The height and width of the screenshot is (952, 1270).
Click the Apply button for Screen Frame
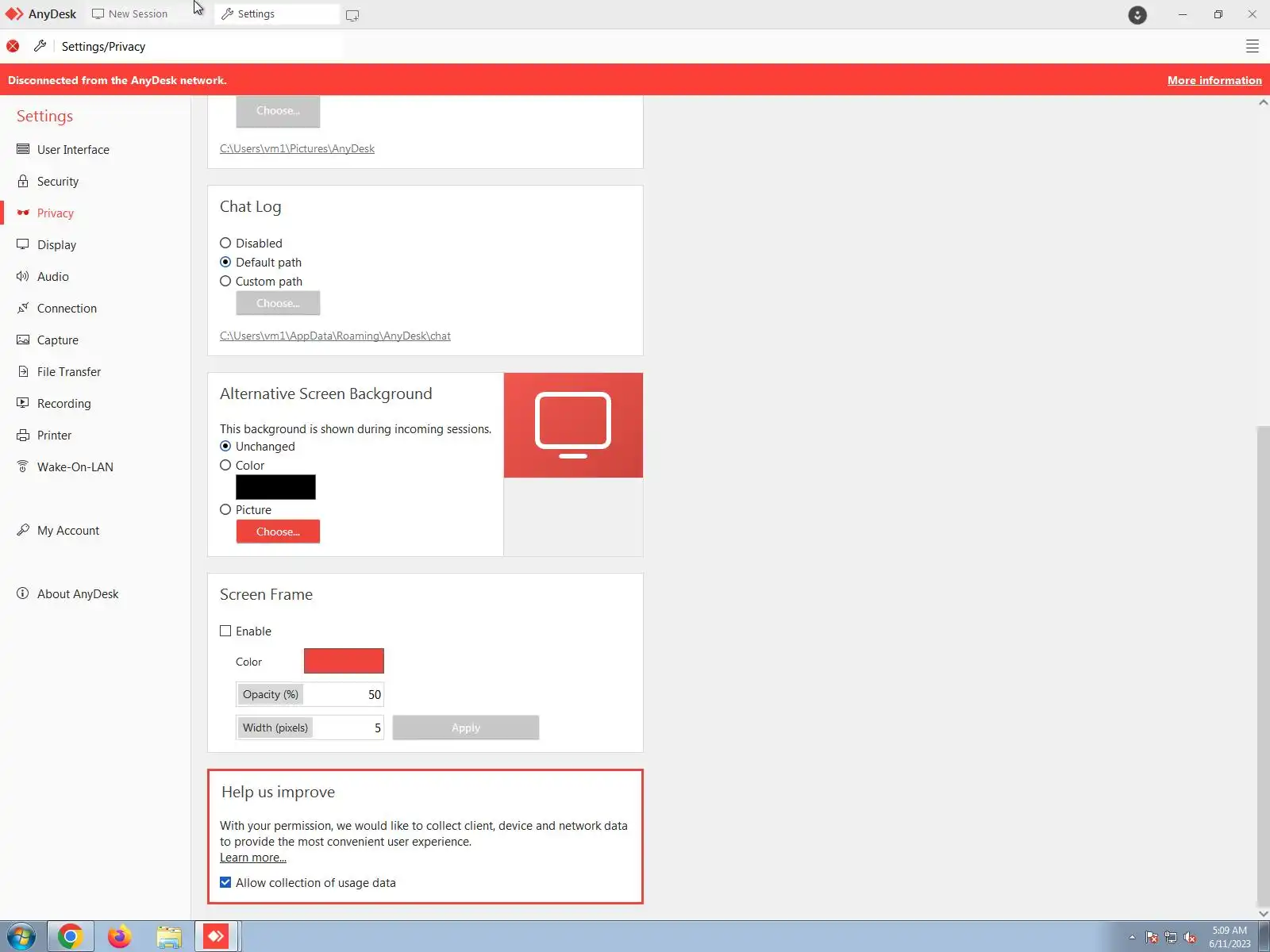[466, 727]
